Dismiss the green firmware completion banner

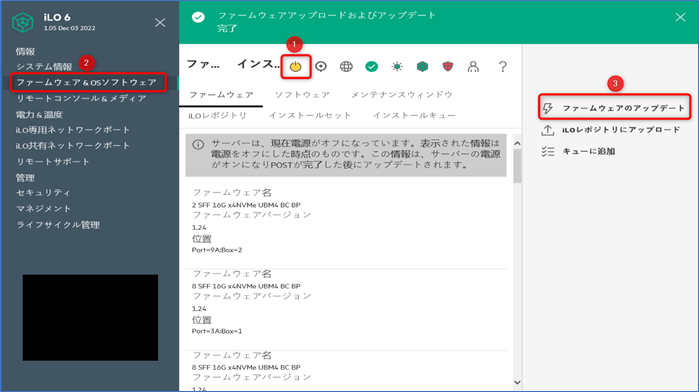click(x=680, y=17)
